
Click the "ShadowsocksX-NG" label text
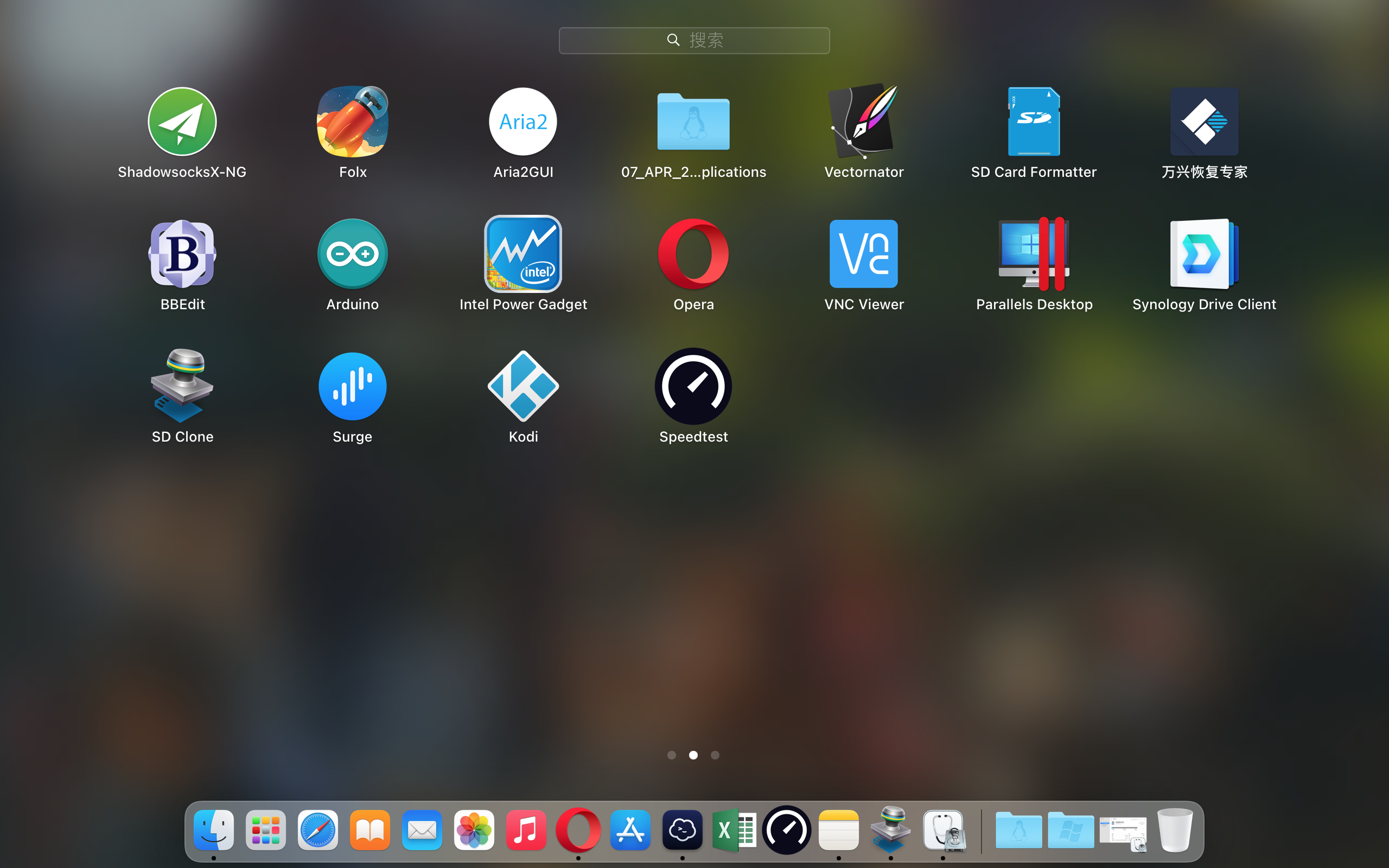tap(182, 171)
